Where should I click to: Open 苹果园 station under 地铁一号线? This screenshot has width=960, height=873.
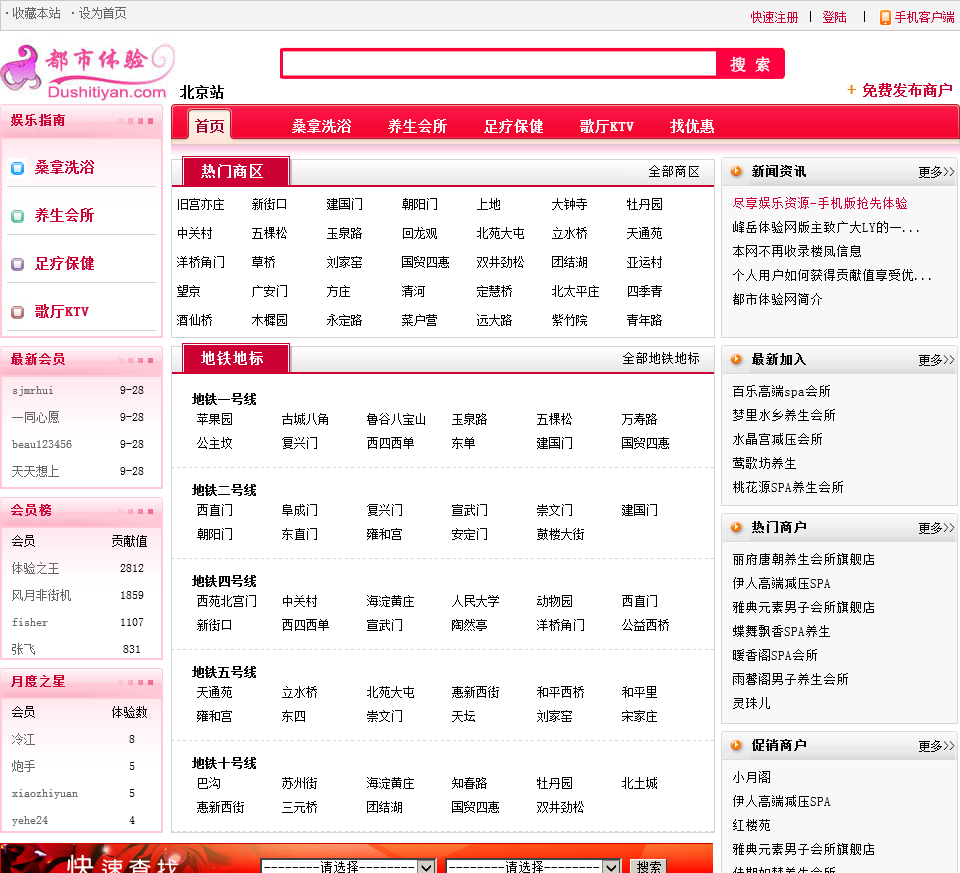coord(214,419)
